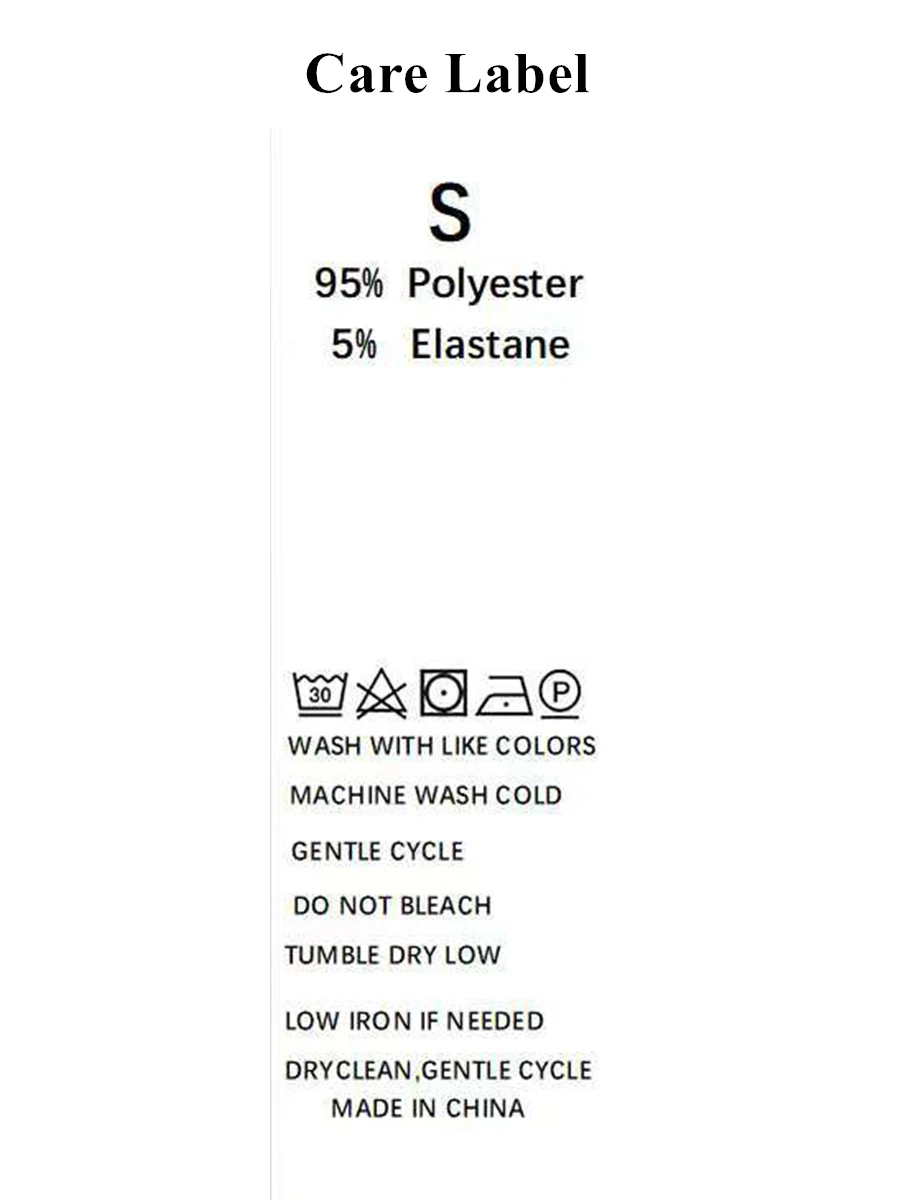The image size is (900, 1200).
Task: Click the do-not-bleach crossed triangle symbol
Action: pyautogui.click(x=381, y=693)
